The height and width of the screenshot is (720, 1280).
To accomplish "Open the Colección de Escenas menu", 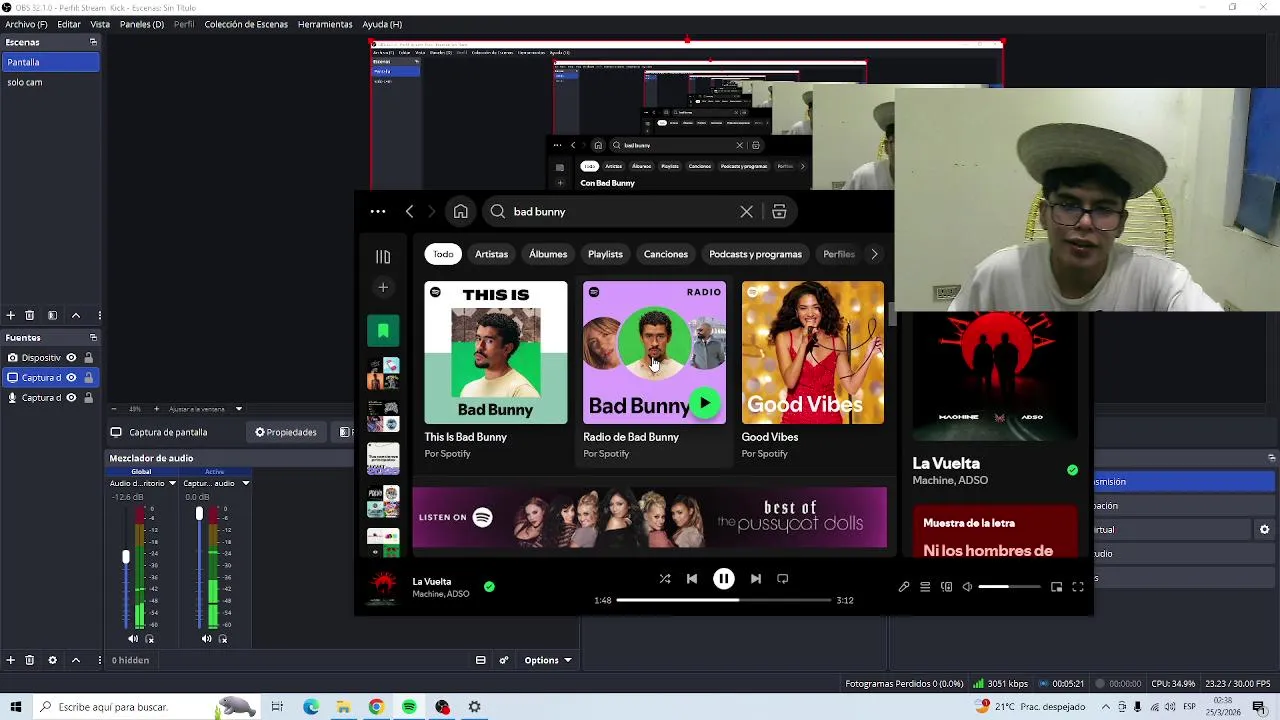I will tap(246, 24).
